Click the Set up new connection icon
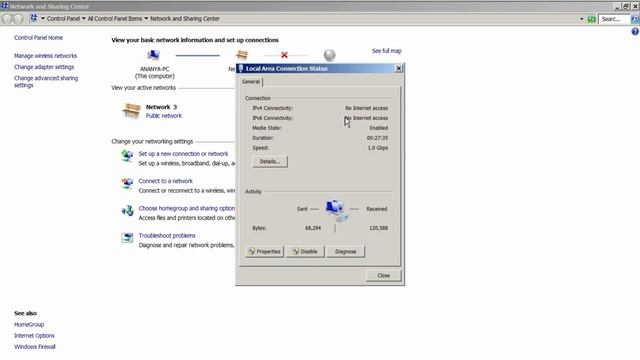The width and height of the screenshot is (640, 360). (127, 156)
